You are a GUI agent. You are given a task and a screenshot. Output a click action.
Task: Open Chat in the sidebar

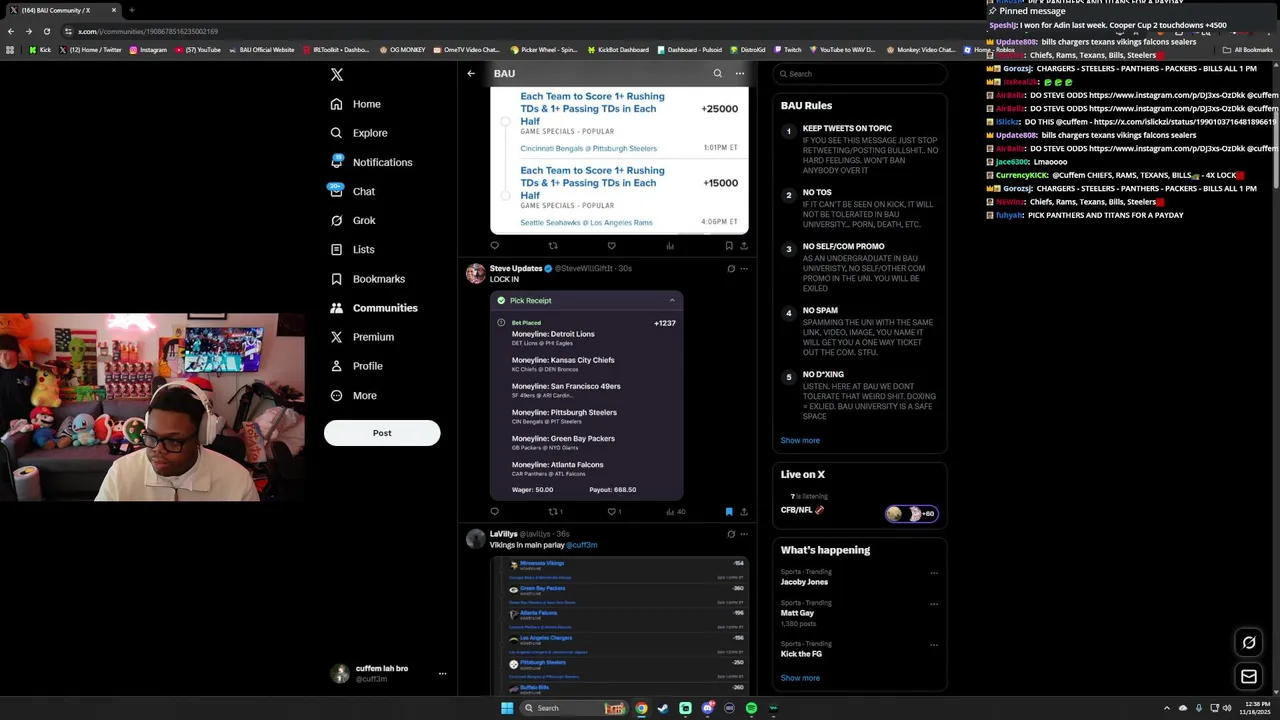pyautogui.click(x=352, y=191)
